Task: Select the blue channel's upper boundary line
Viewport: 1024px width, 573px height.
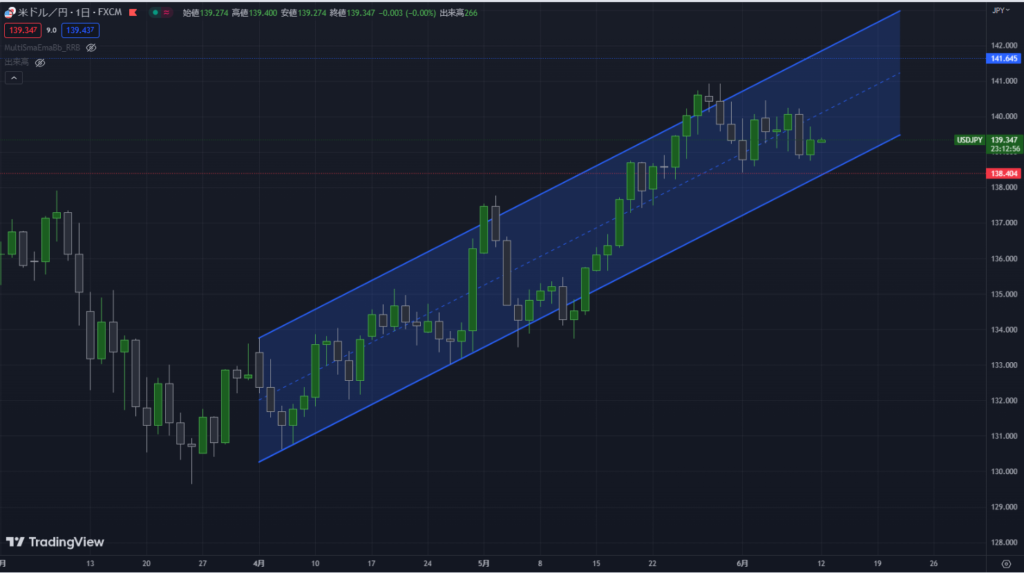Action: [580, 174]
